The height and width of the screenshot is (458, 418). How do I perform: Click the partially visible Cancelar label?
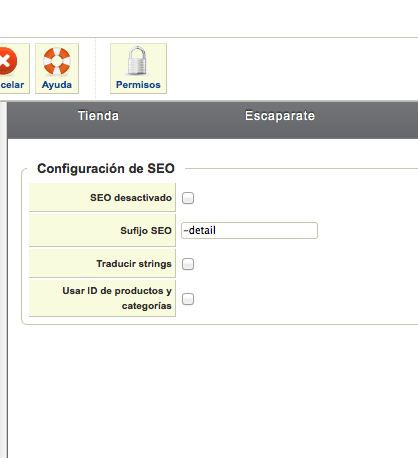pos(12,85)
